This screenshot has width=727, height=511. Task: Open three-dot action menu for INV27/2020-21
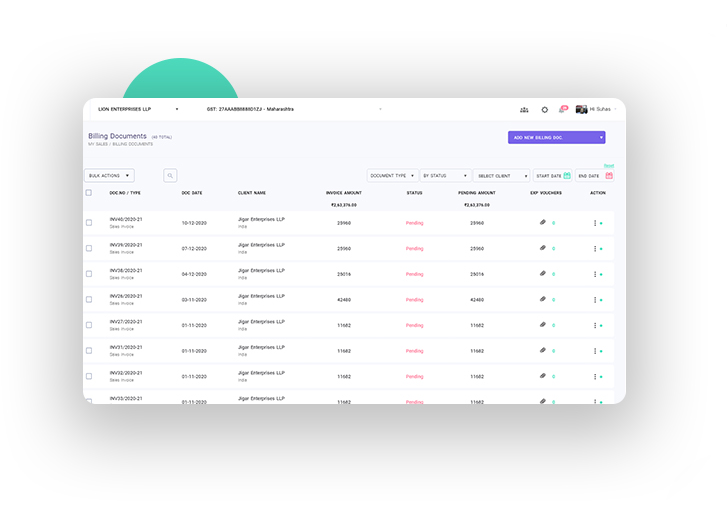[x=595, y=325]
